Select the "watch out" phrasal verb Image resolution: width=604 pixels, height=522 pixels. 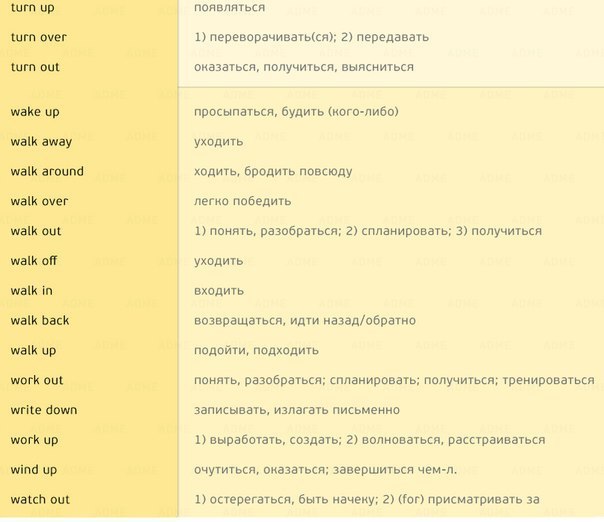click(x=40, y=500)
